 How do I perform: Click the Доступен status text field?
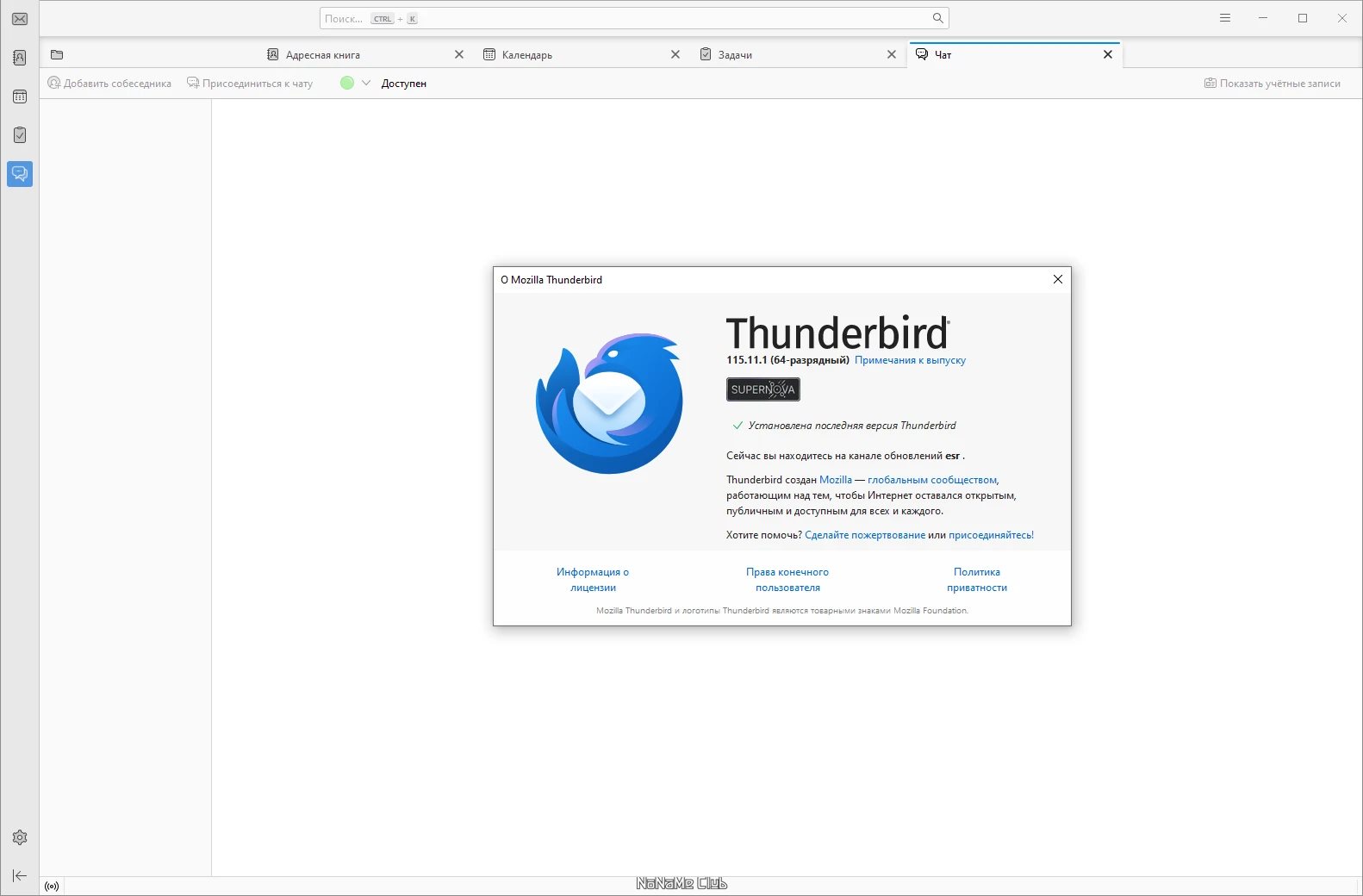[x=404, y=84]
